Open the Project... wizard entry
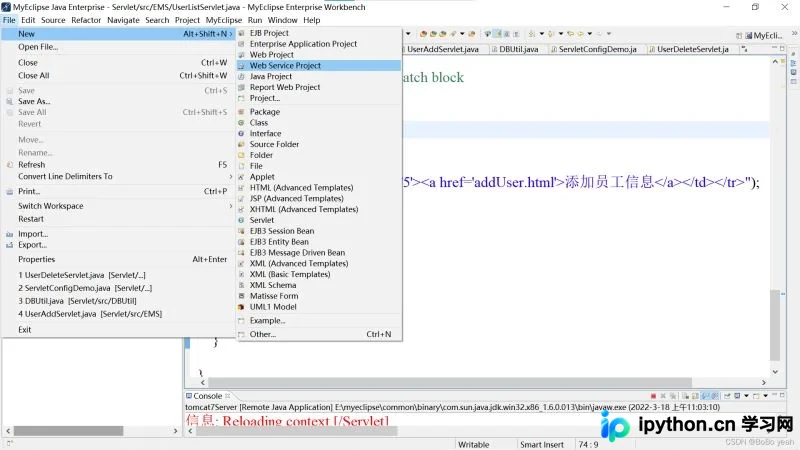Image resolution: width=800 pixels, height=450 pixels. (319, 98)
